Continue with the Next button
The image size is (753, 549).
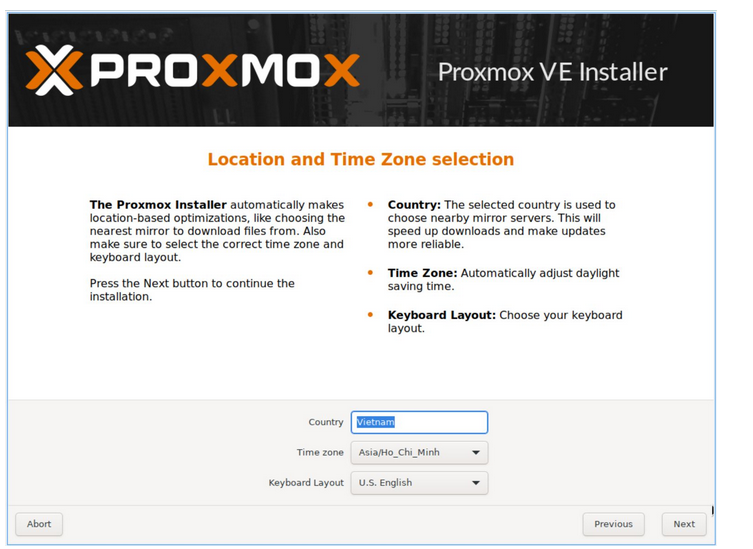pyautogui.click(x=684, y=524)
